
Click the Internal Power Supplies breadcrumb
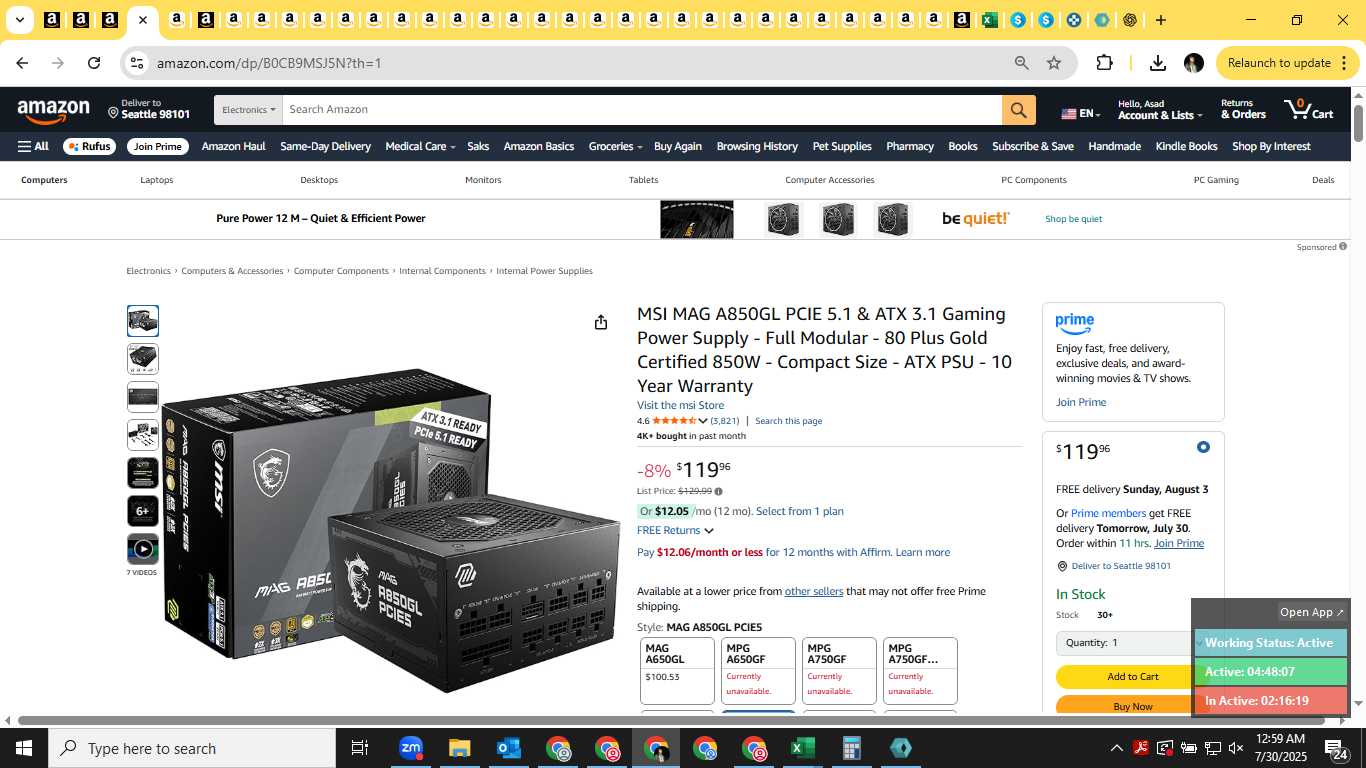coord(544,271)
